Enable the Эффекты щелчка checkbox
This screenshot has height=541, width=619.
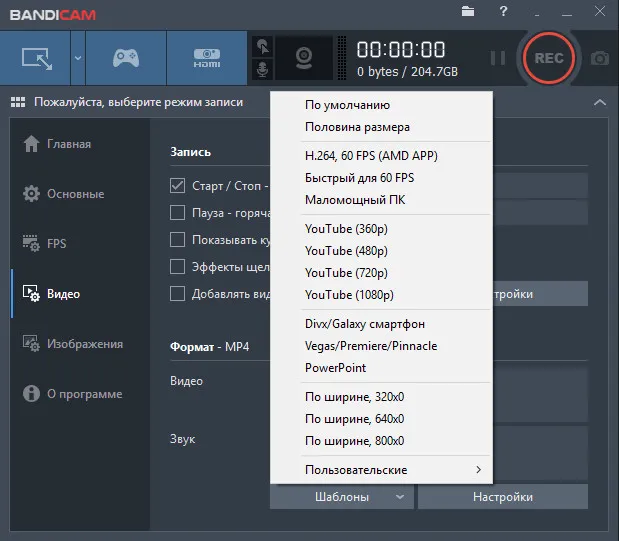point(177,267)
